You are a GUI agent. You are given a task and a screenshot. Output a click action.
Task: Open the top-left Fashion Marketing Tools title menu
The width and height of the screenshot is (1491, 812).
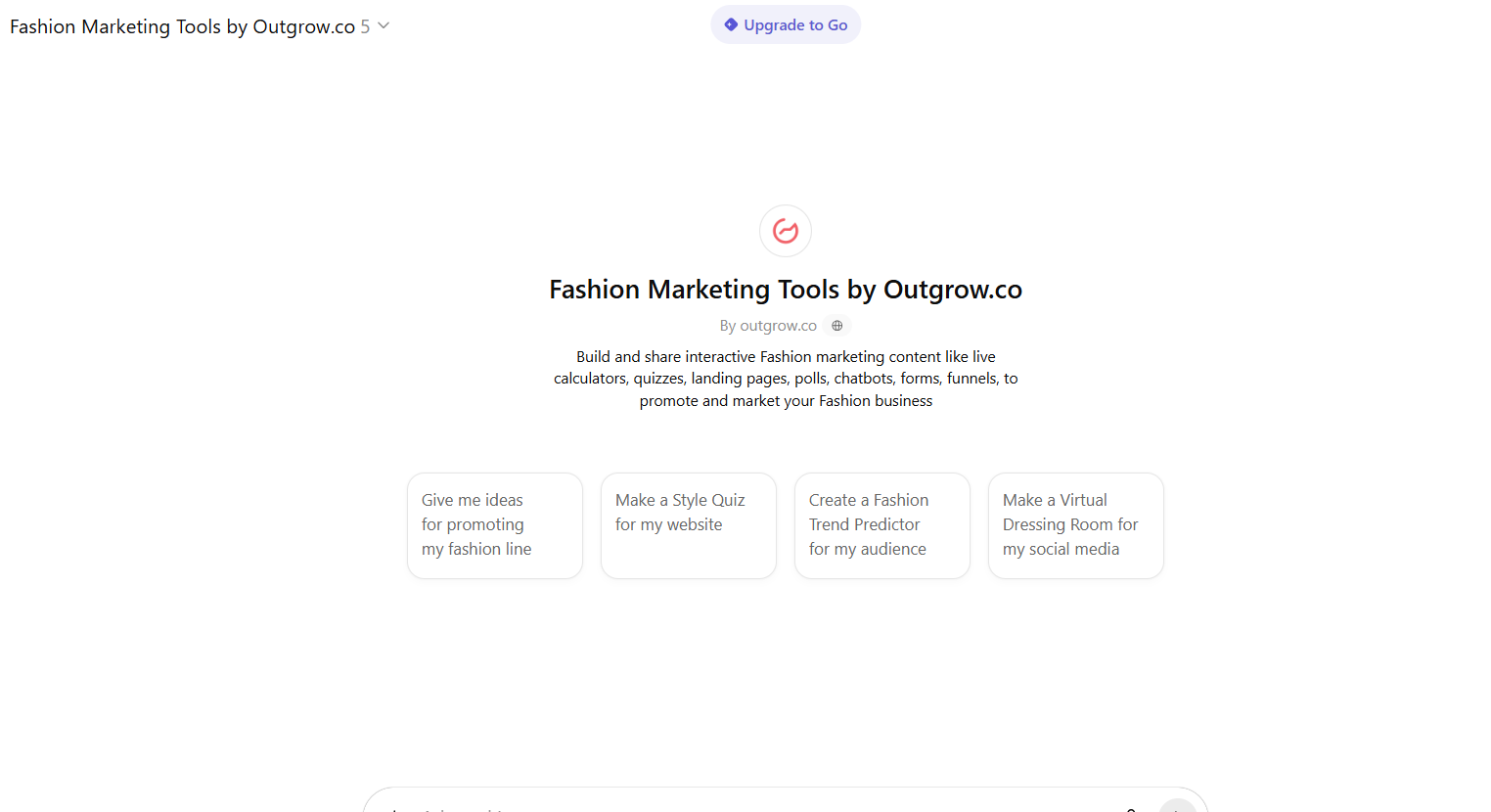(x=182, y=26)
